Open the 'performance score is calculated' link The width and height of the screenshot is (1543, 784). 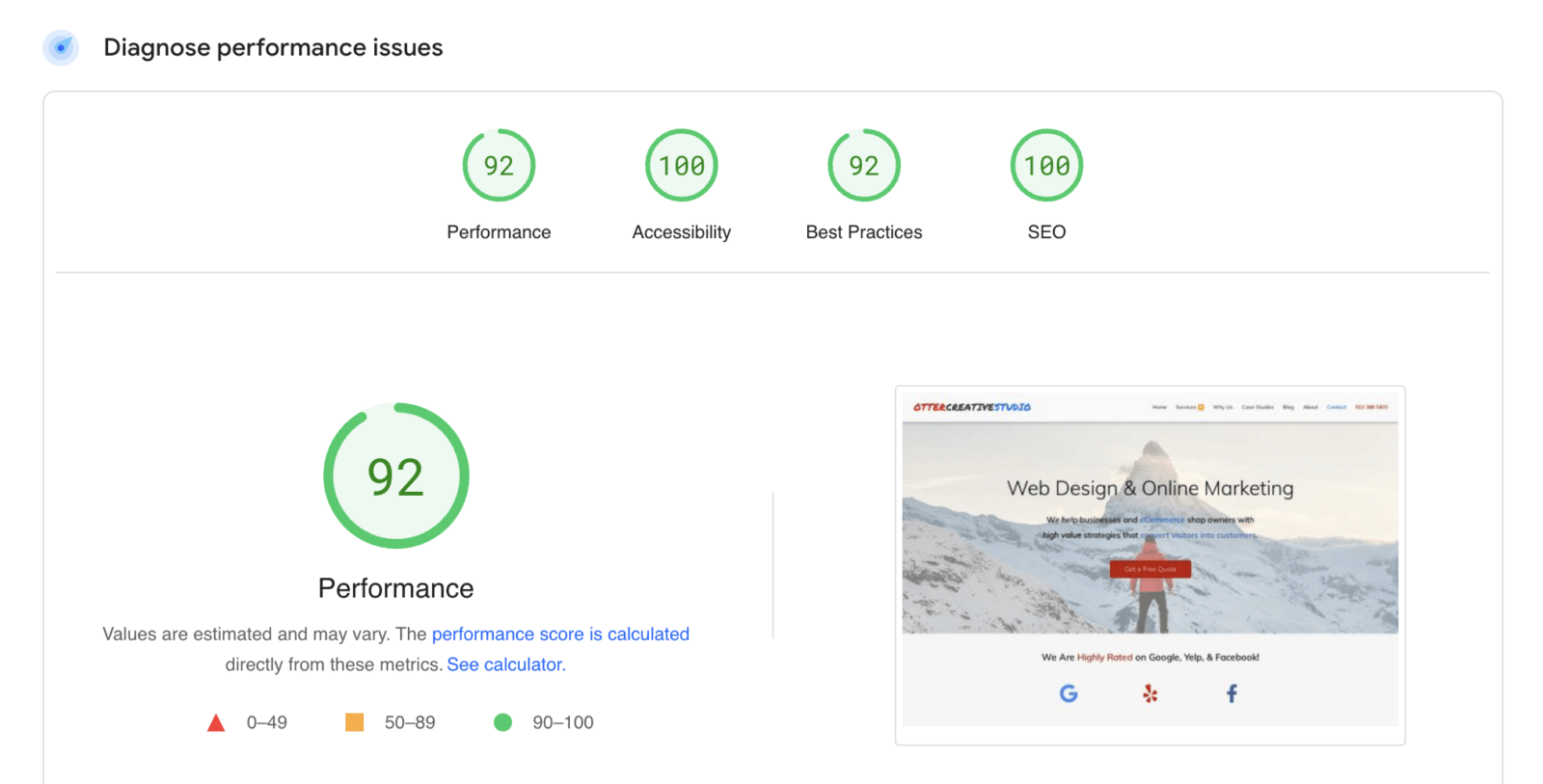pyautogui.click(x=560, y=634)
